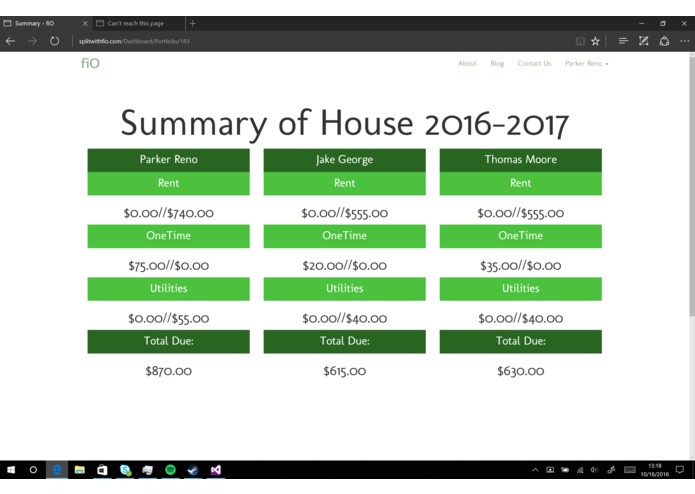This screenshot has width=695, height=494.
Task: Click Total Due bar under Thomas Moore
Action: click(x=520, y=342)
